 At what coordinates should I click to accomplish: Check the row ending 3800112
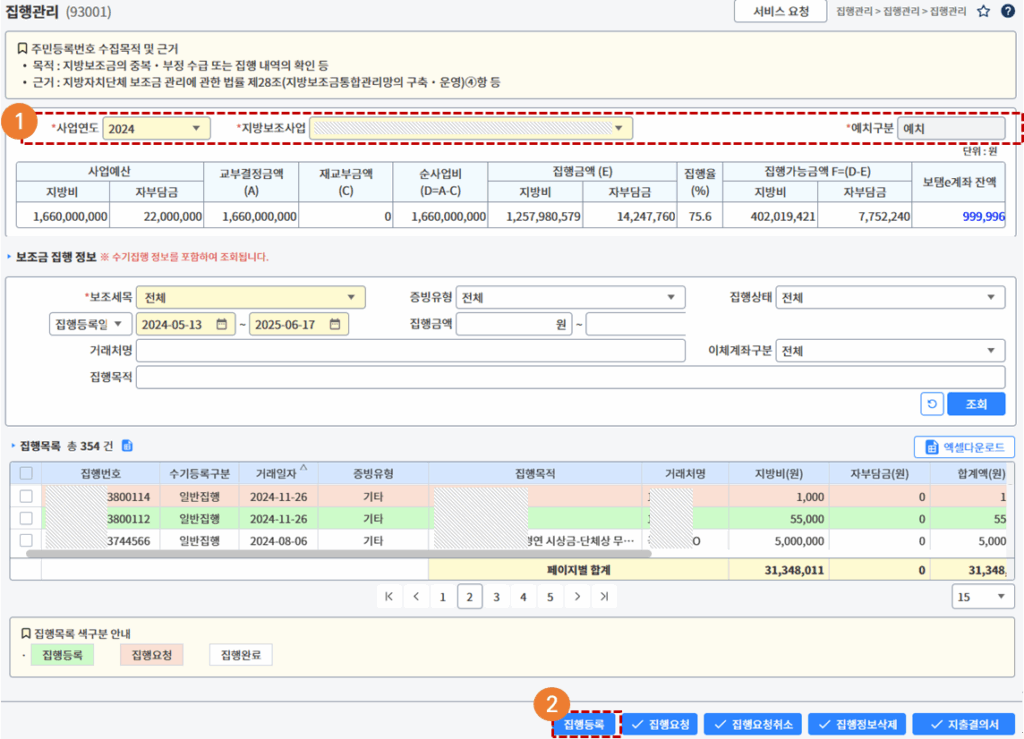click(x=26, y=518)
